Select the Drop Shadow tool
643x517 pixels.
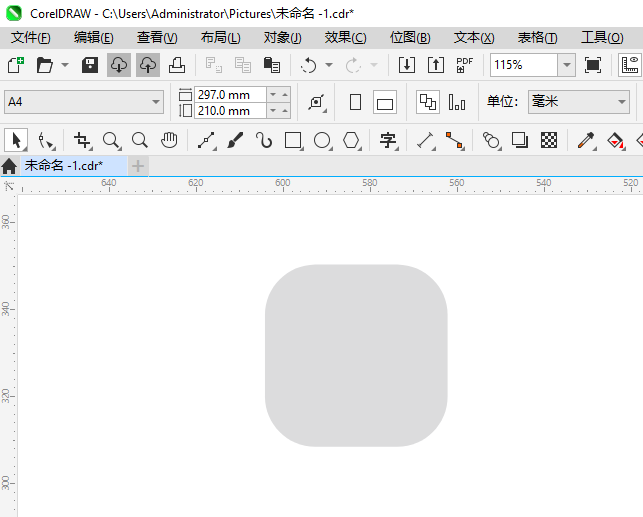(520, 141)
